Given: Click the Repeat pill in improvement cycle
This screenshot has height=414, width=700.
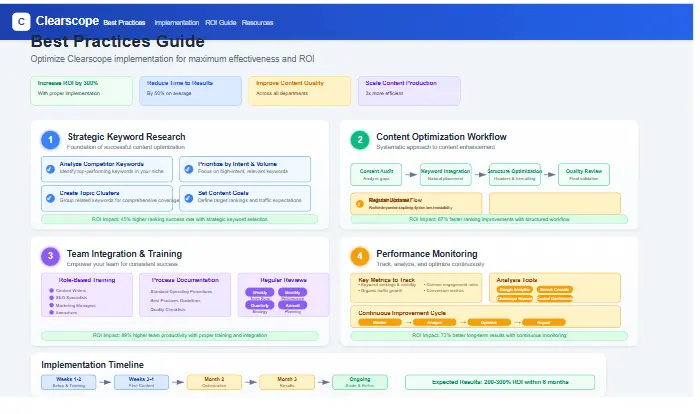Looking at the screenshot, I should tap(544, 322).
